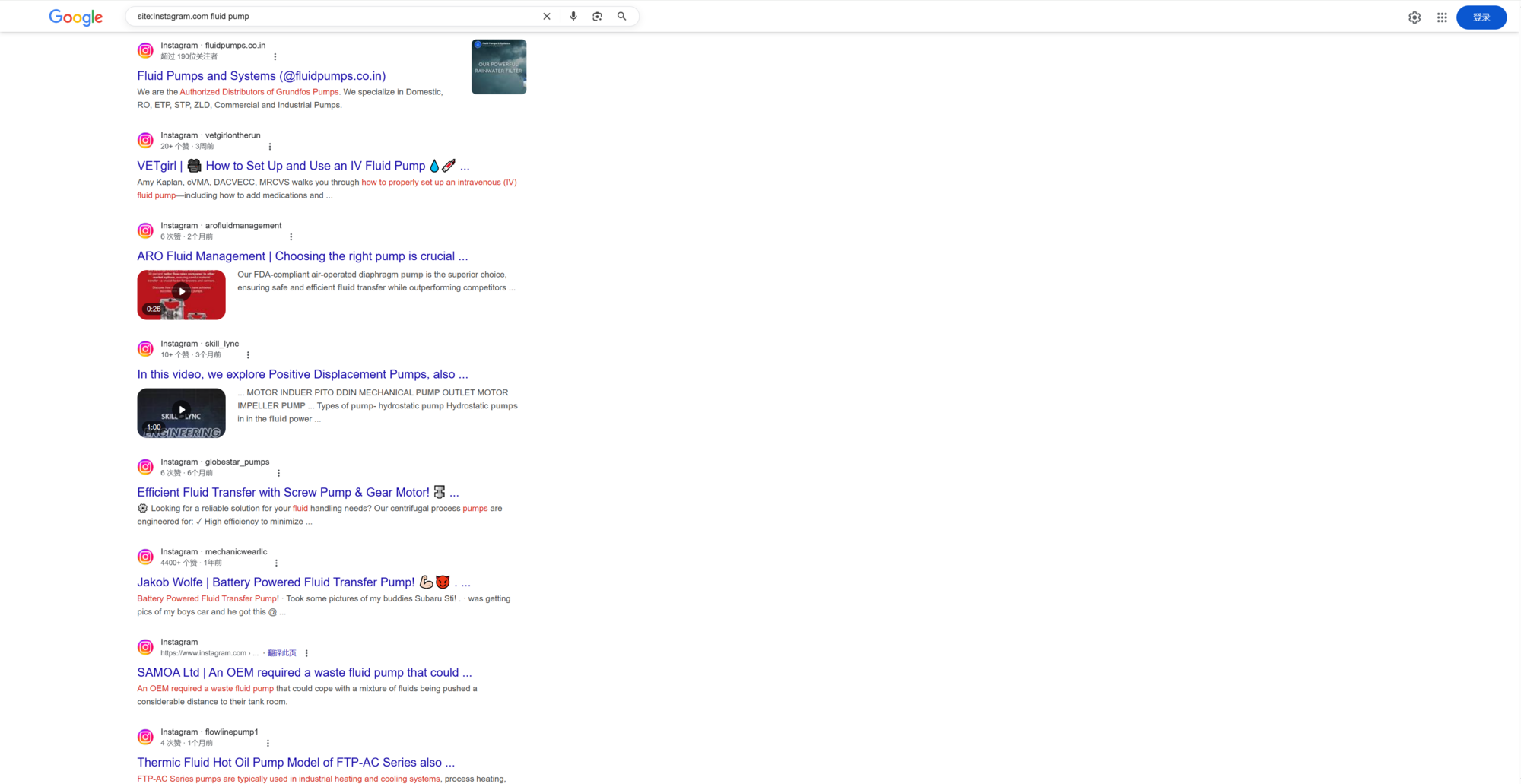The height and width of the screenshot is (784, 1521).
Task: Open Google Lens image search icon
Action: pos(597,16)
